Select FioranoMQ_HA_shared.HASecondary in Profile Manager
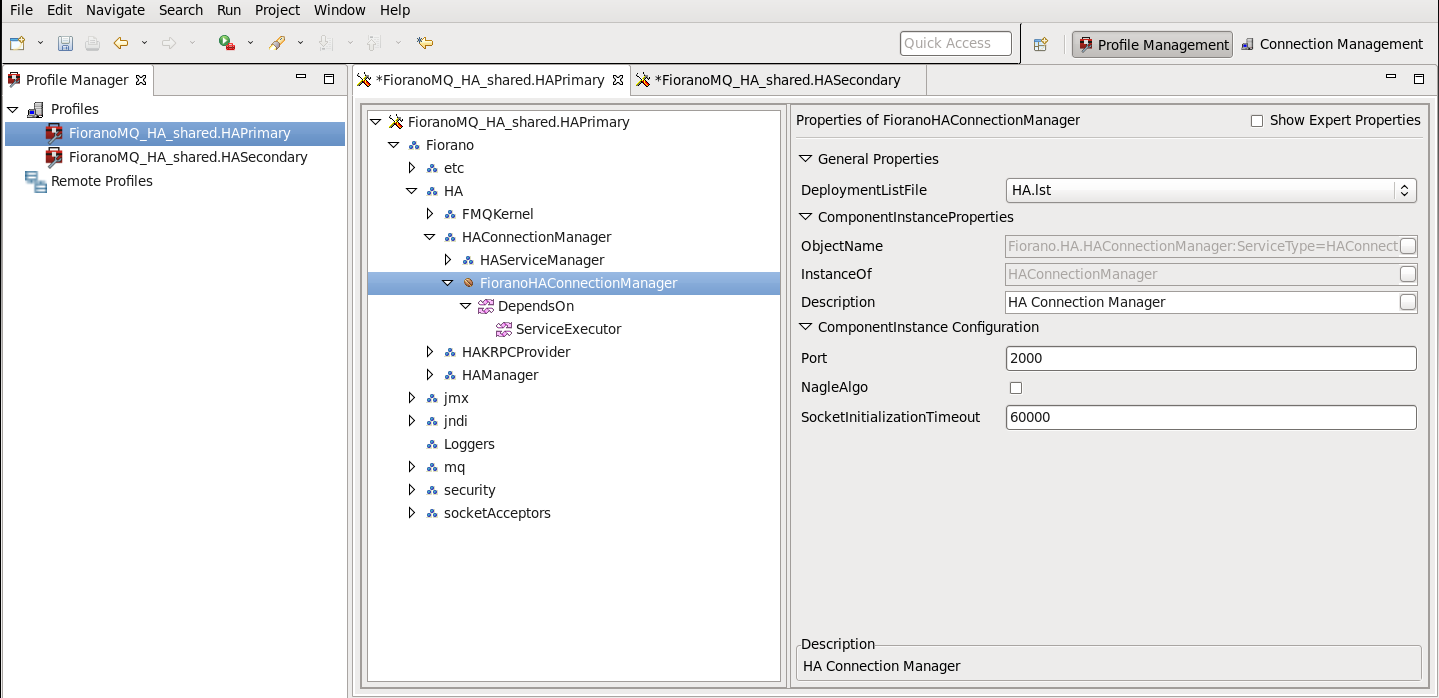This screenshot has width=1439, height=698. (188, 157)
